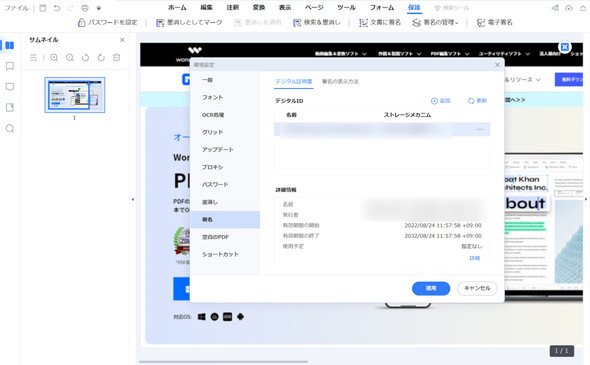Switch to デジタル証明書 tab

(293, 82)
